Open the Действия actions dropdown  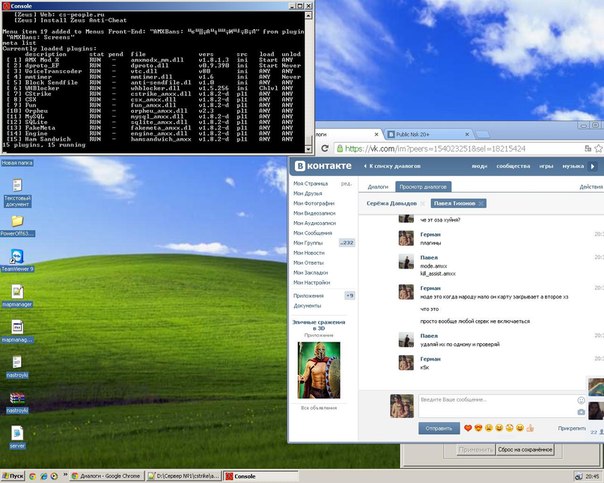click(x=591, y=187)
